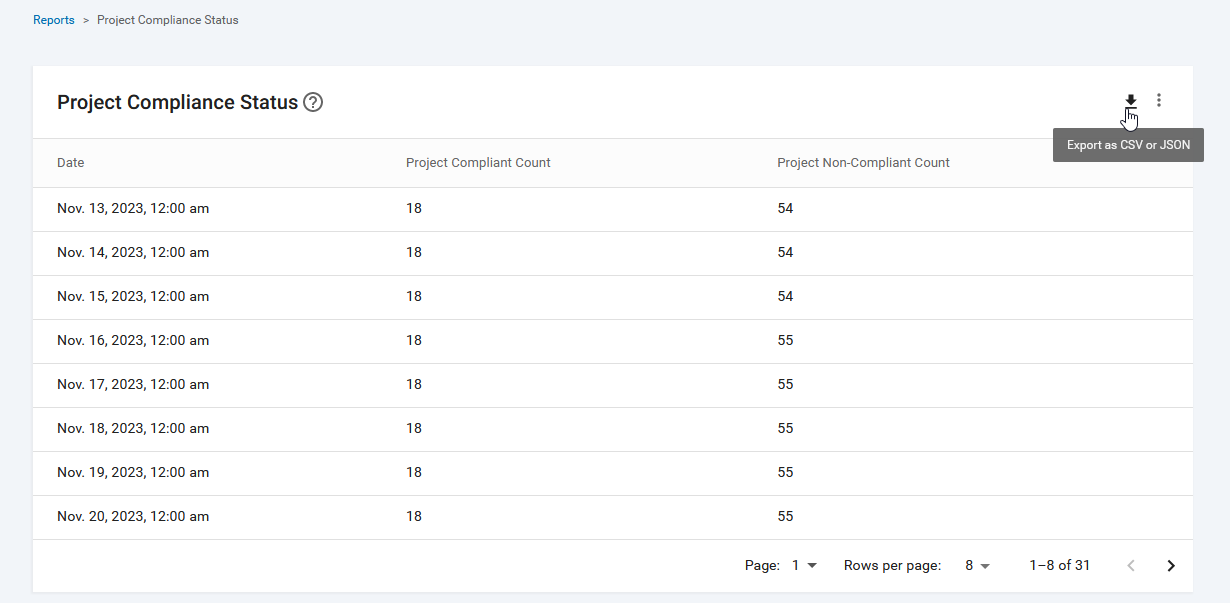Viewport: 1230px width, 603px height.
Task: Select the Project Compliant Count column header
Action: click(x=478, y=162)
